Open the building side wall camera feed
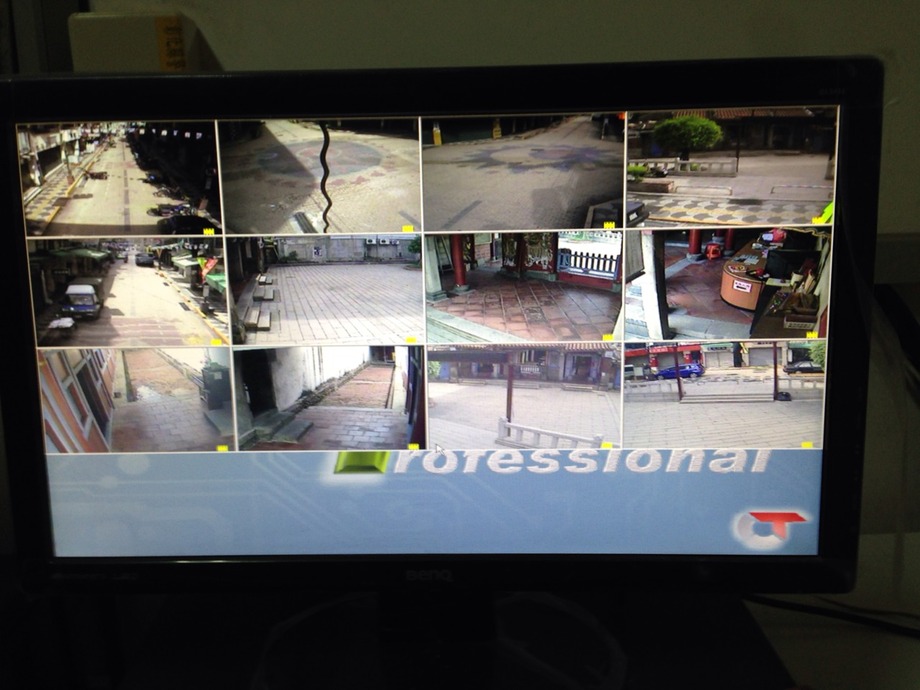 coord(135,399)
